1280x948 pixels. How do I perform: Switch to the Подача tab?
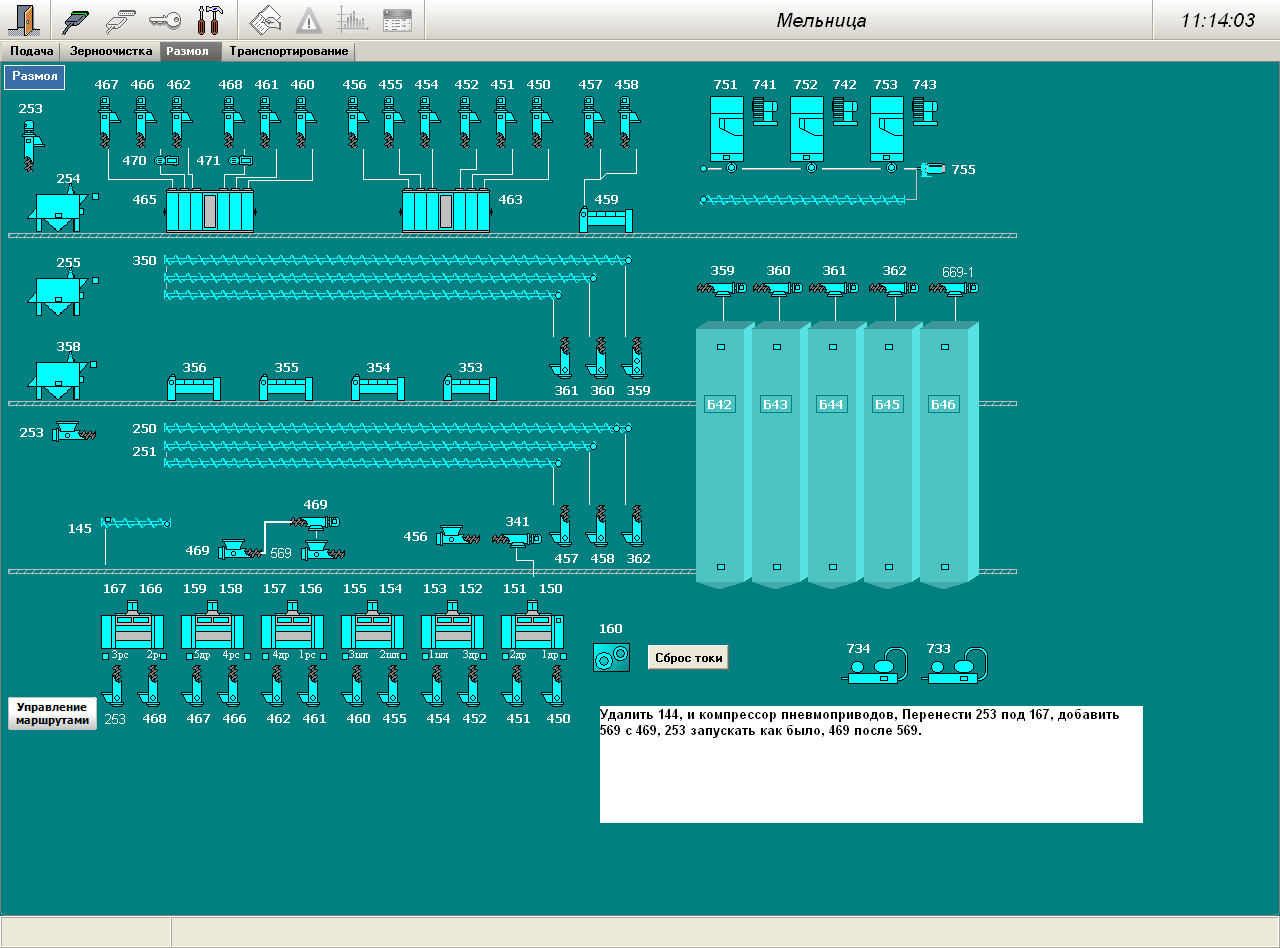pyautogui.click(x=31, y=51)
